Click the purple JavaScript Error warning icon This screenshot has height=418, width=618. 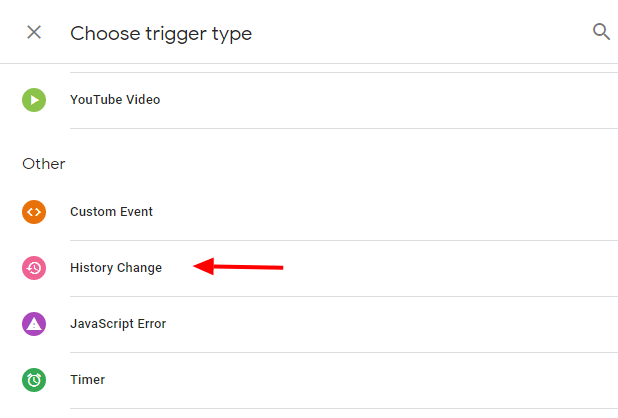(x=34, y=324)
